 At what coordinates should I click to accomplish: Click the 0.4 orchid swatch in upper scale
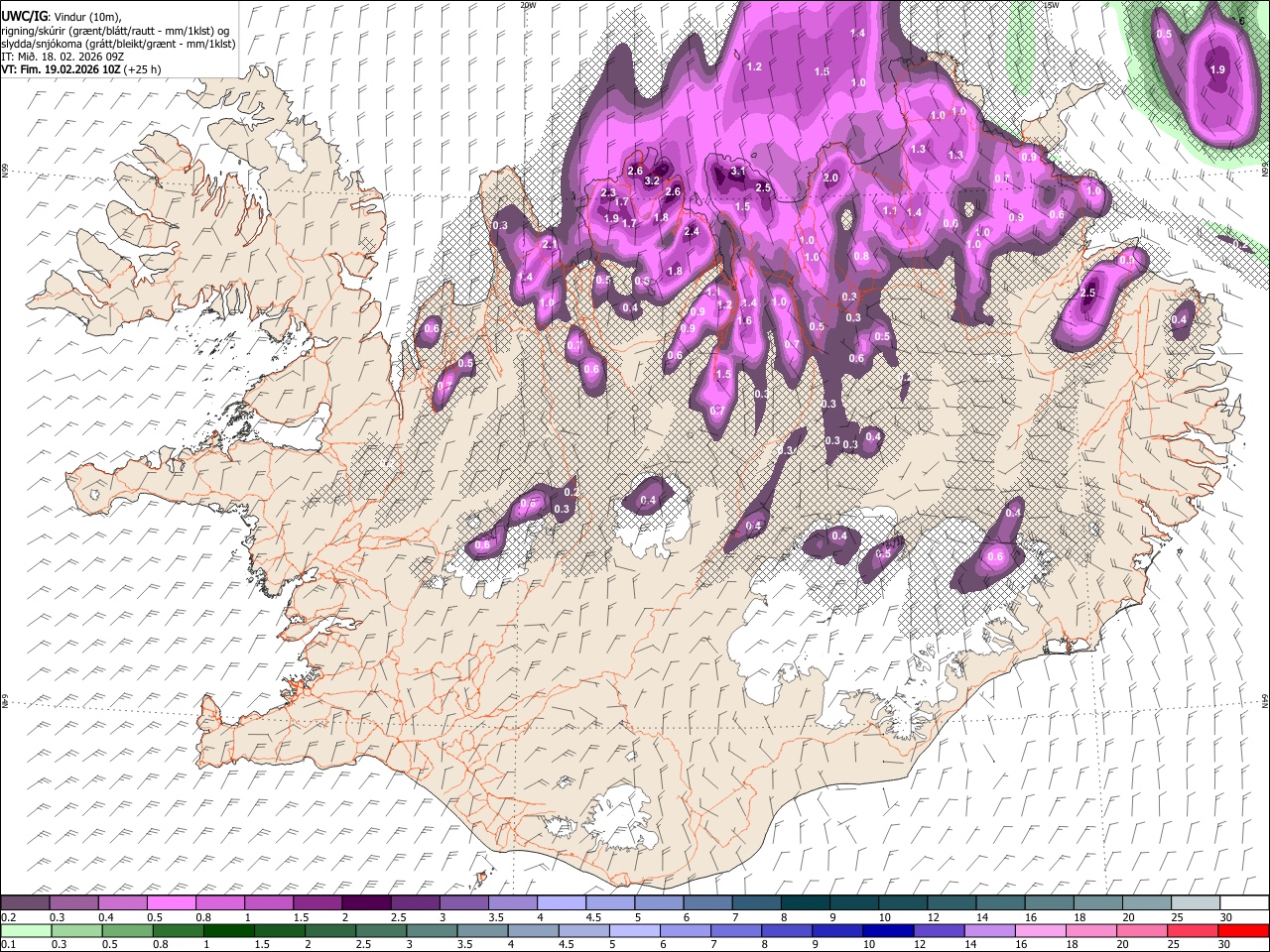(122, 903)
